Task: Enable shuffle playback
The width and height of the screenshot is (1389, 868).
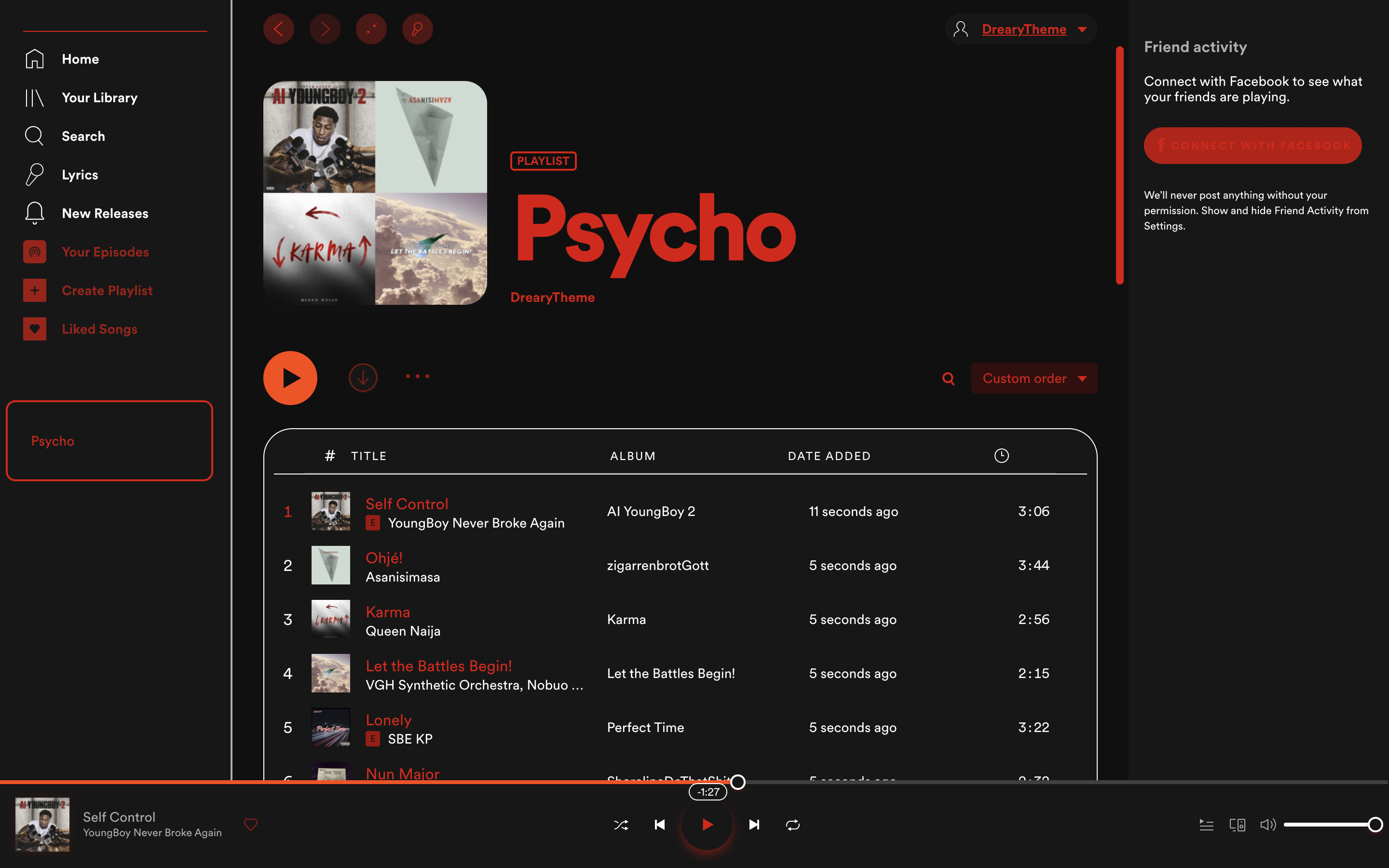Action: point(621,825)
